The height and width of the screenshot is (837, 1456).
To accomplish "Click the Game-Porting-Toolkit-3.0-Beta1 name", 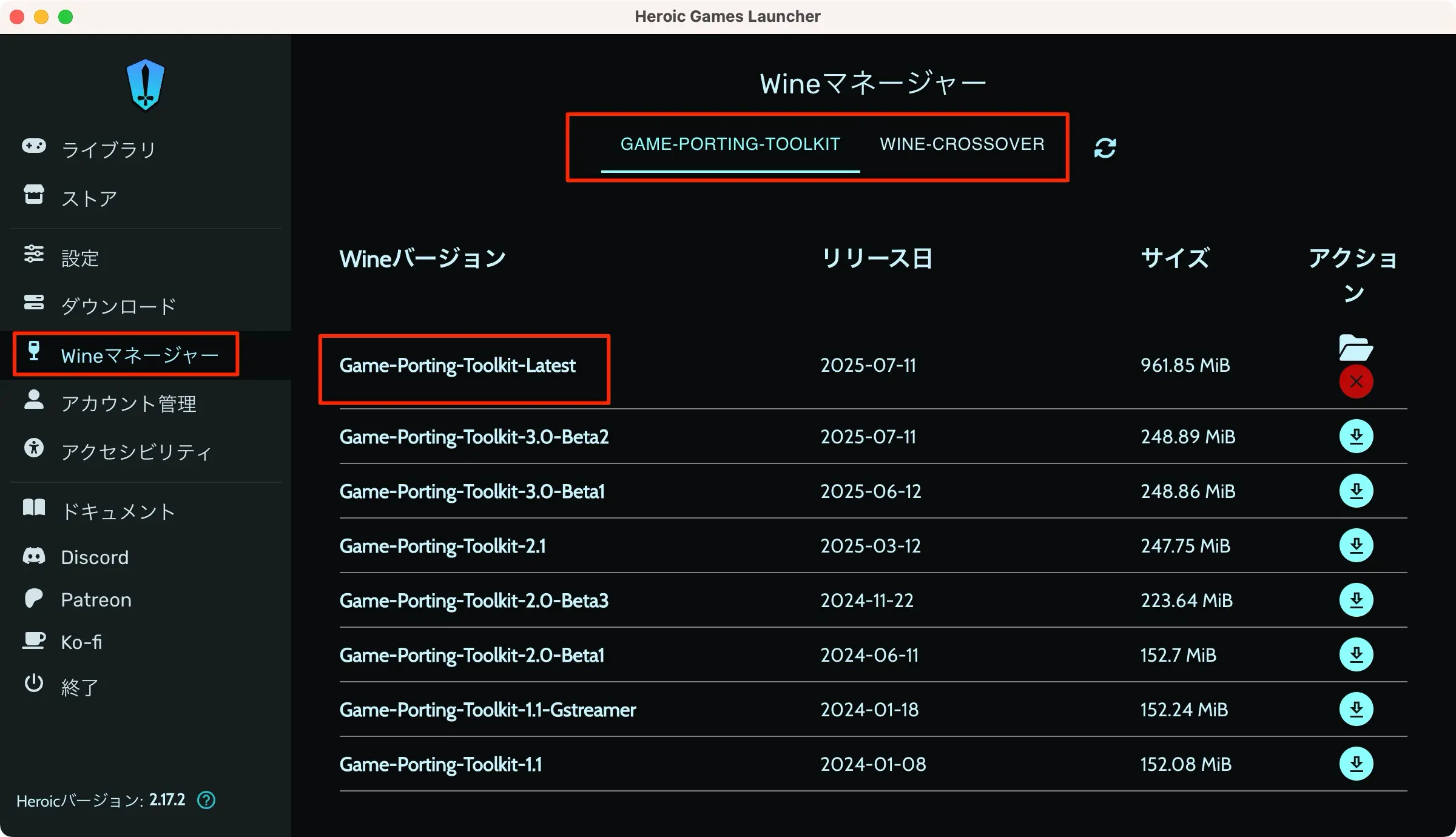I will coord(472,491).
